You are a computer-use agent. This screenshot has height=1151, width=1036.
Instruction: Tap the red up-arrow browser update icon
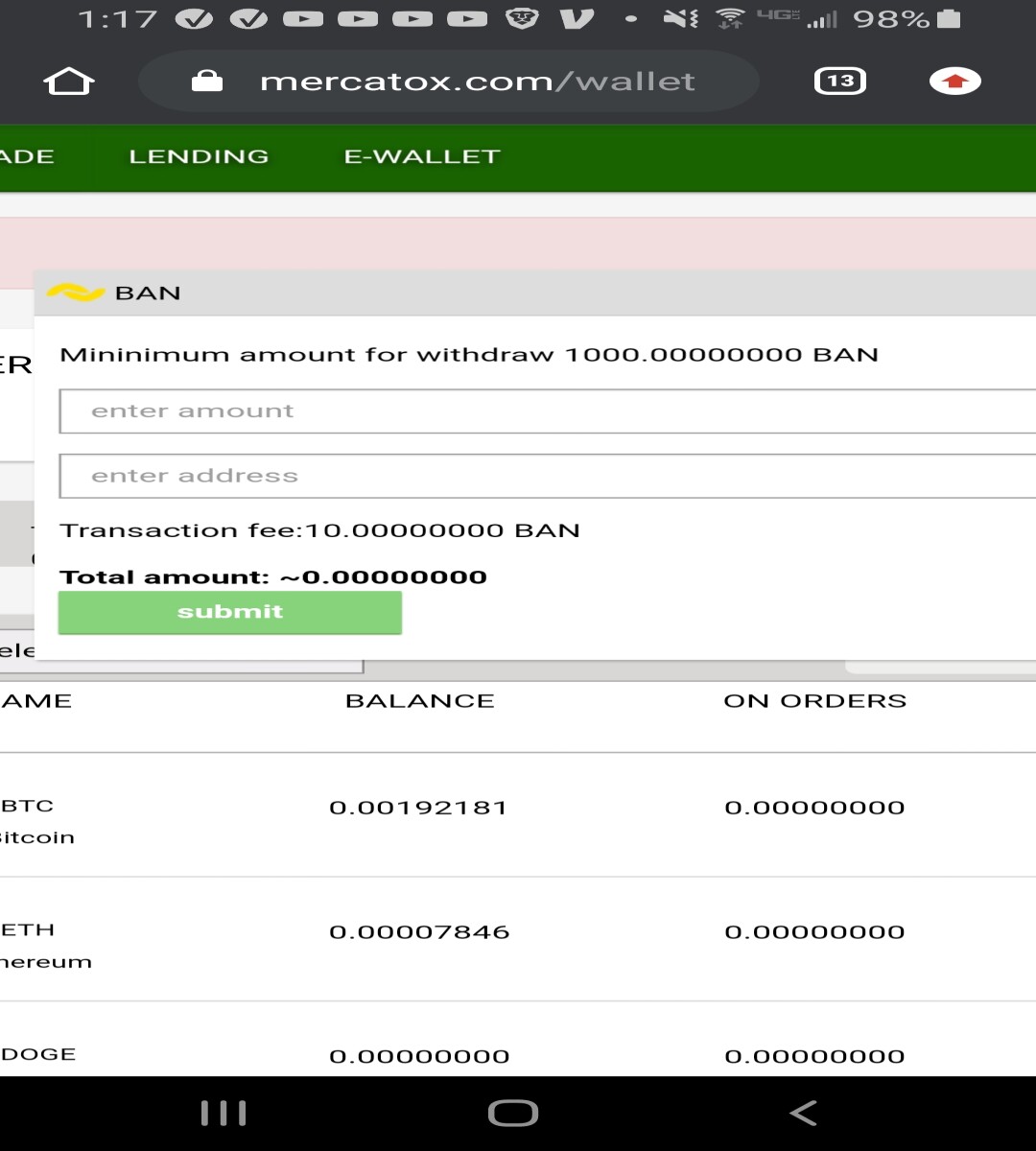(954, 82)
